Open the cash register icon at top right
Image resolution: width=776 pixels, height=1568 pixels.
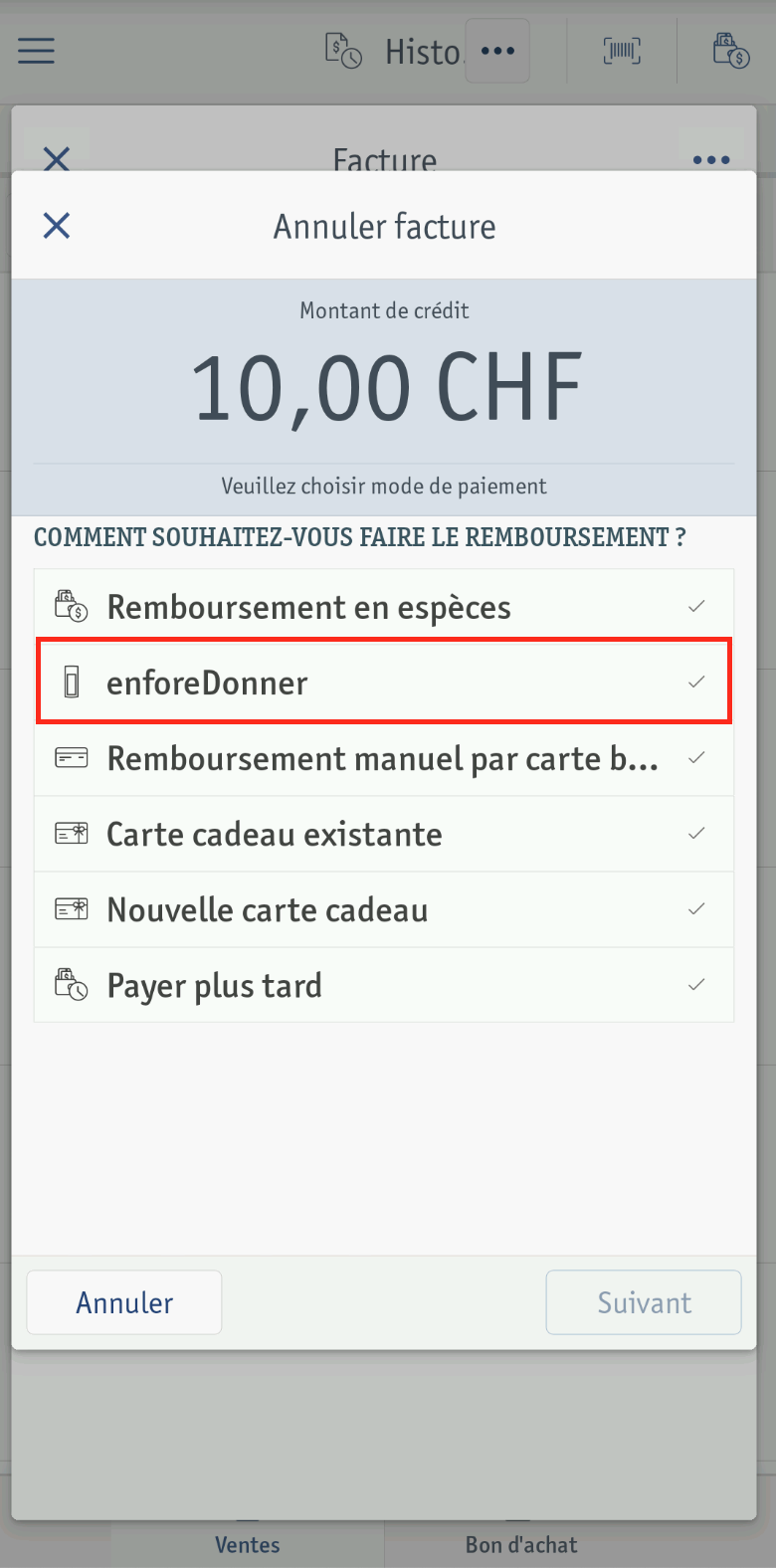pos(731,51)
